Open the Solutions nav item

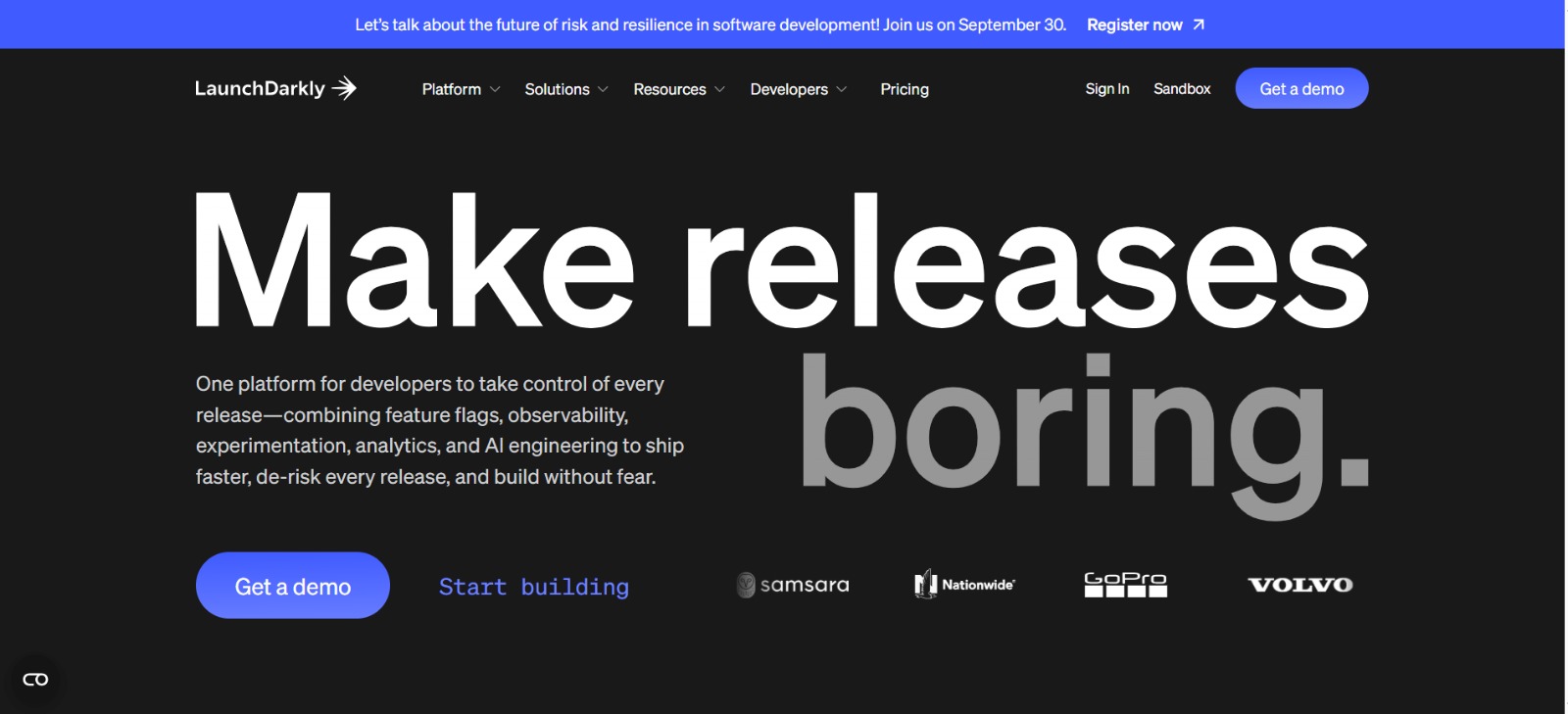coord(557,89)
